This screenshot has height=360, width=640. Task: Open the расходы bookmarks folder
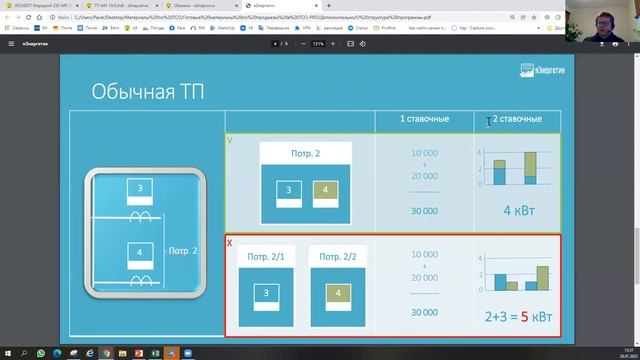pos(329,28)
